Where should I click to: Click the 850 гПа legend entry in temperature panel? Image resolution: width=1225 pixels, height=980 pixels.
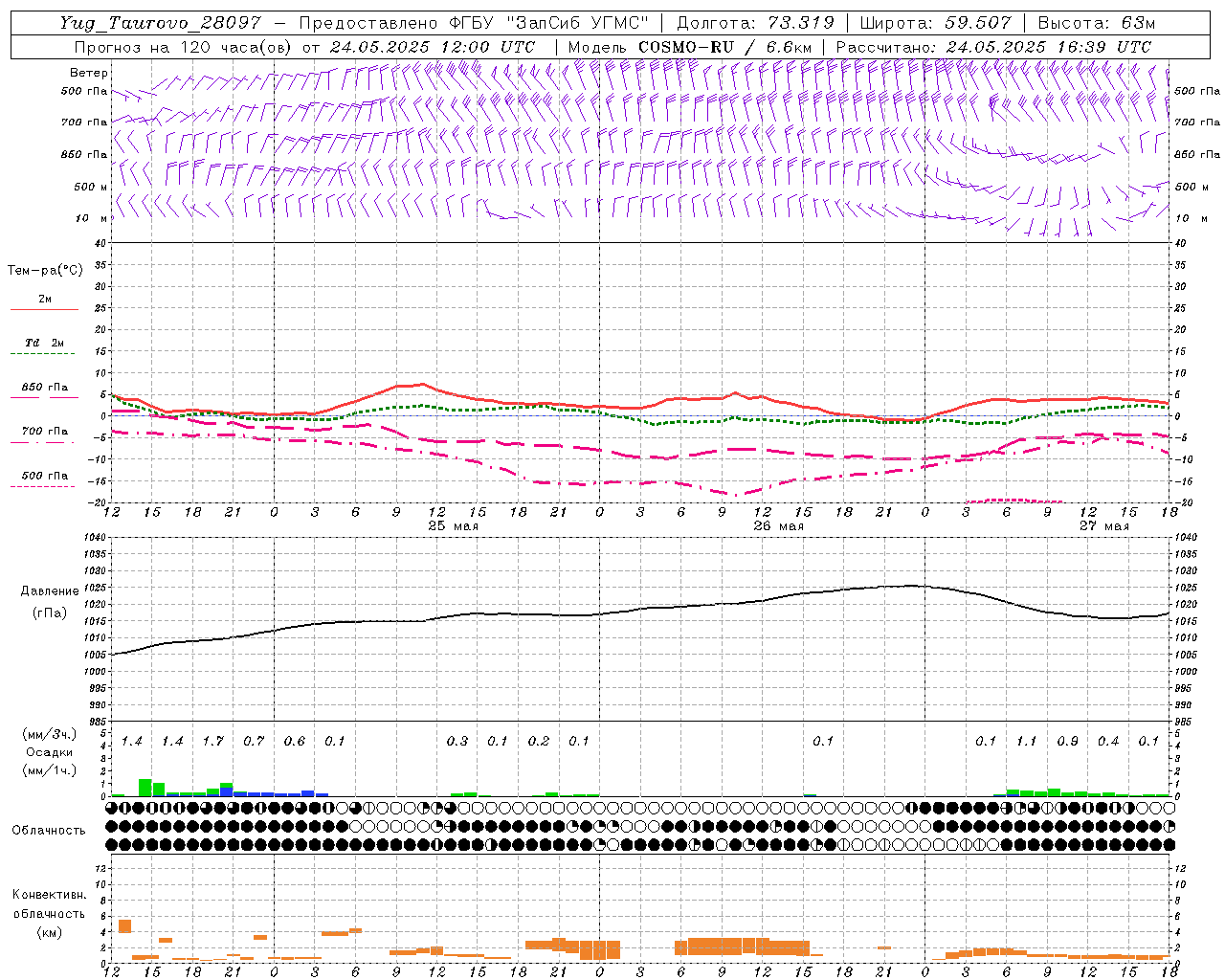(45, 388)
